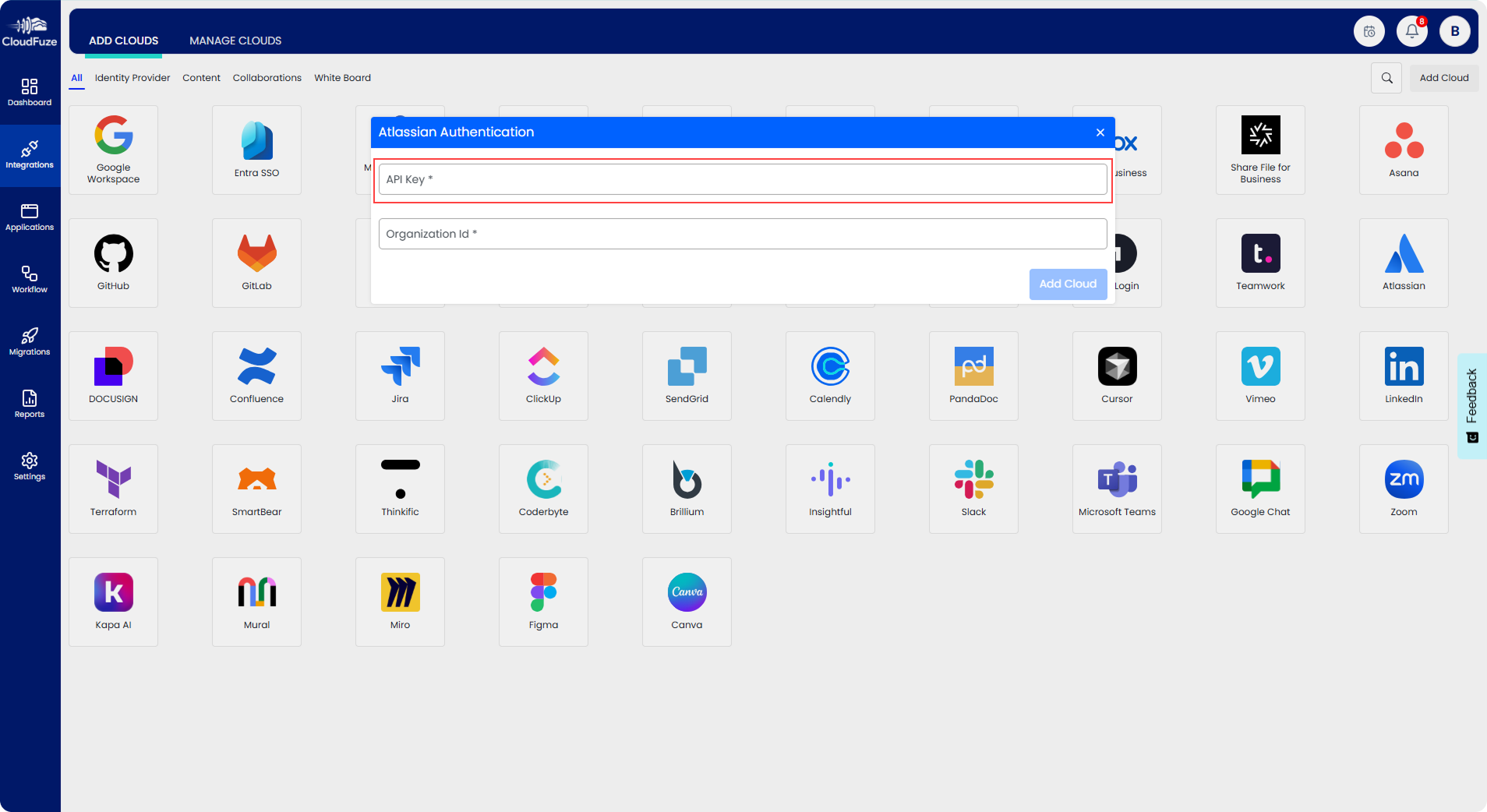Select the LinkedIn card

(x=1404, y=376)
